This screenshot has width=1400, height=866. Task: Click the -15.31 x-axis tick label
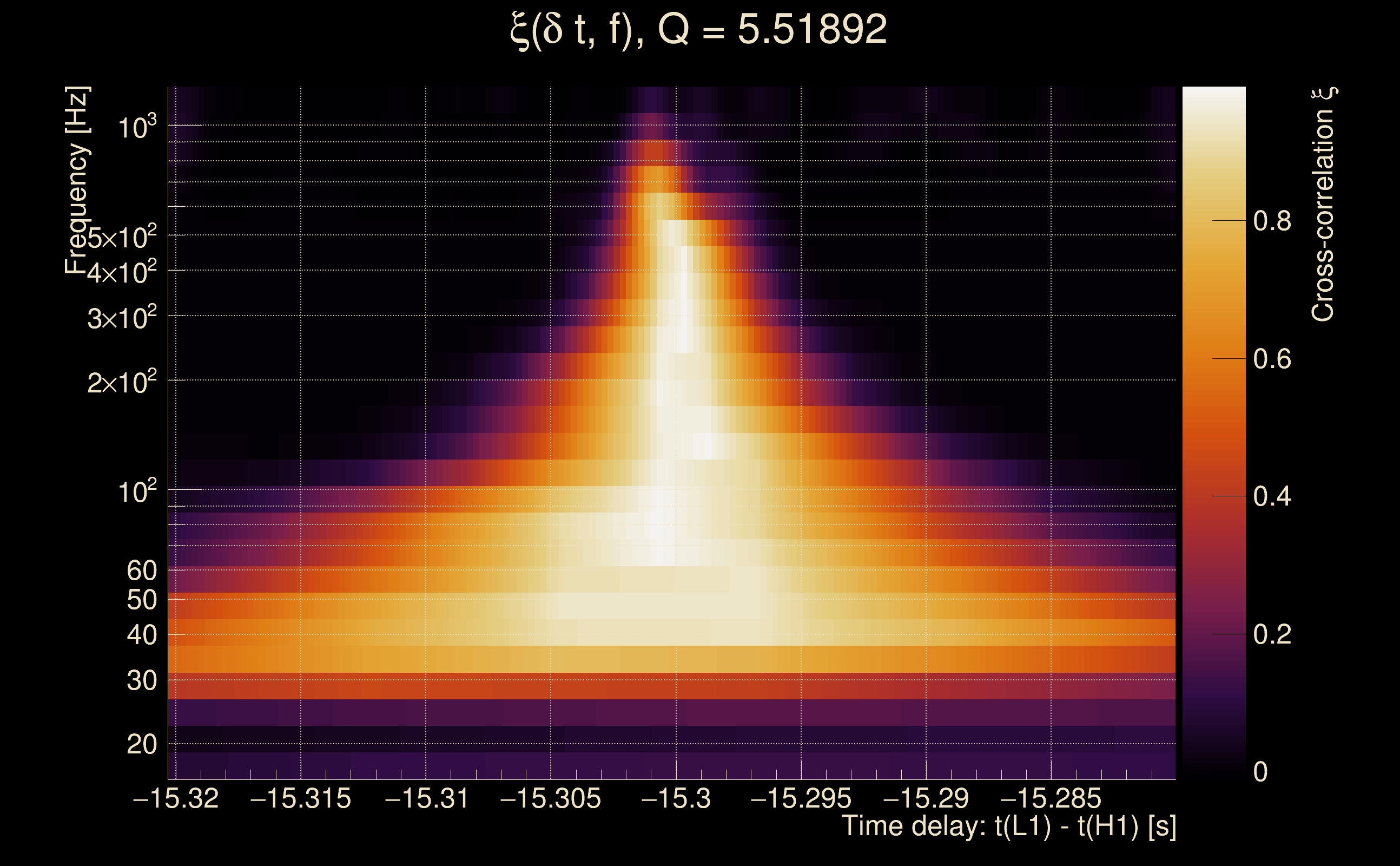[426, 798]
